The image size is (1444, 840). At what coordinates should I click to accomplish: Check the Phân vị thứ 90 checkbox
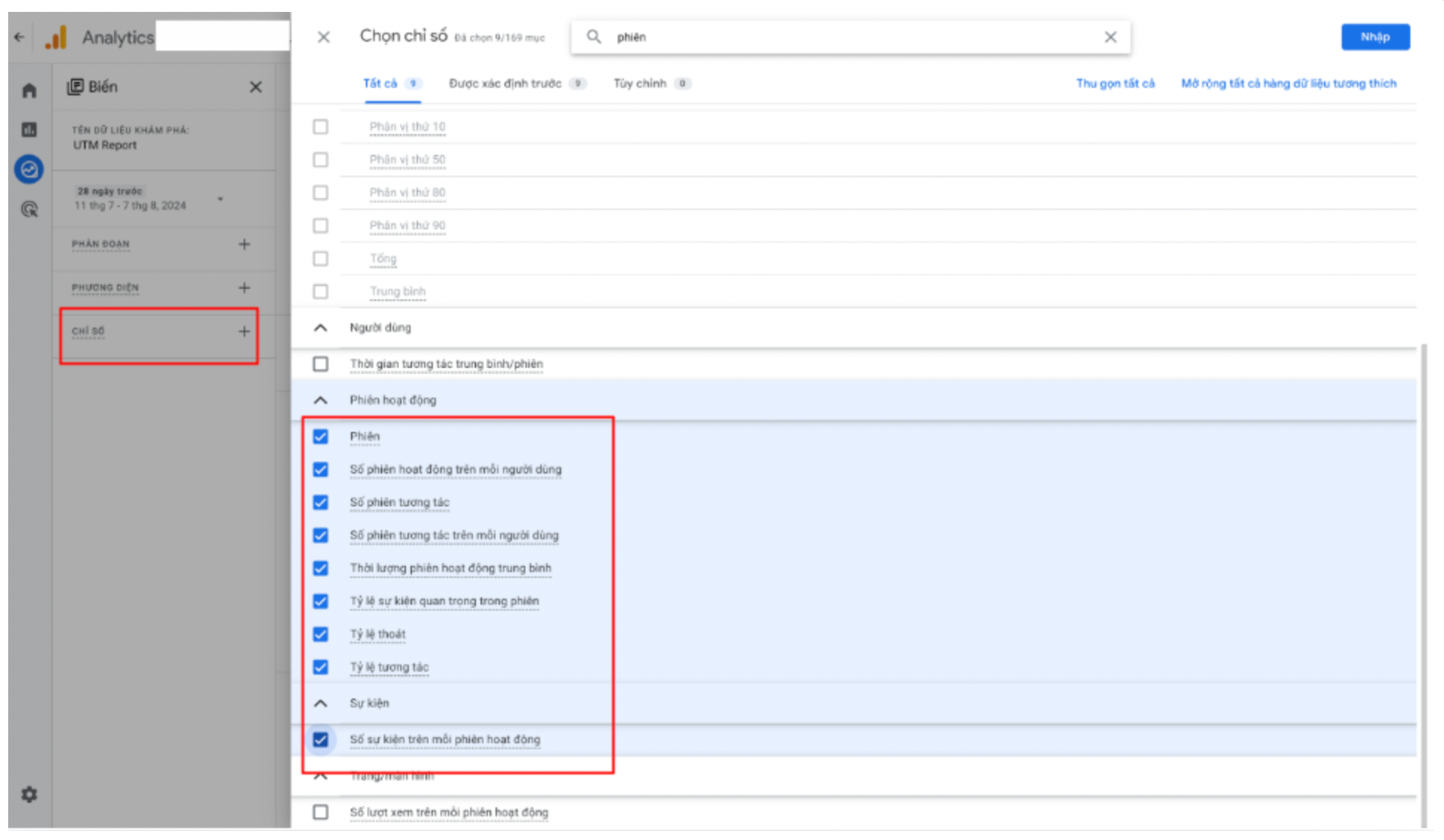coord(320,226)
